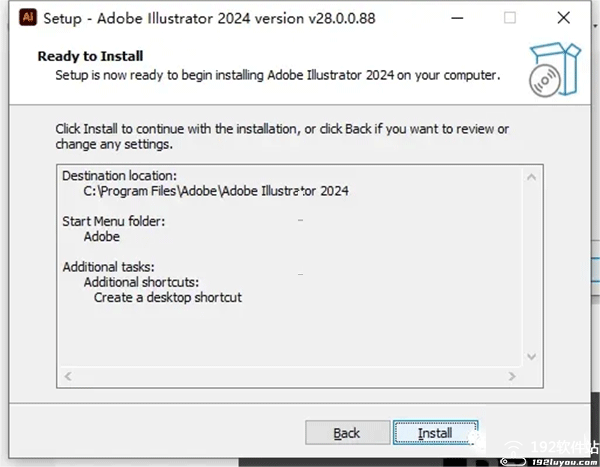Click the Install button
Viewport: 600px width, 467px height.
click(x=435, y=433)
